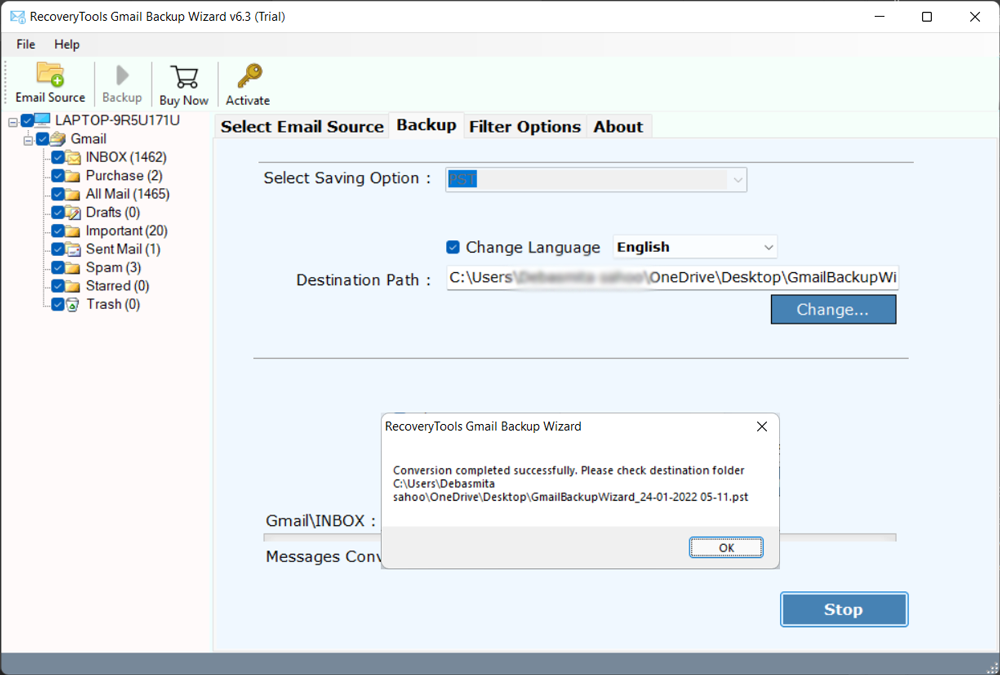Uncheck the All Mail (1465) checkbox

point(58,194)
